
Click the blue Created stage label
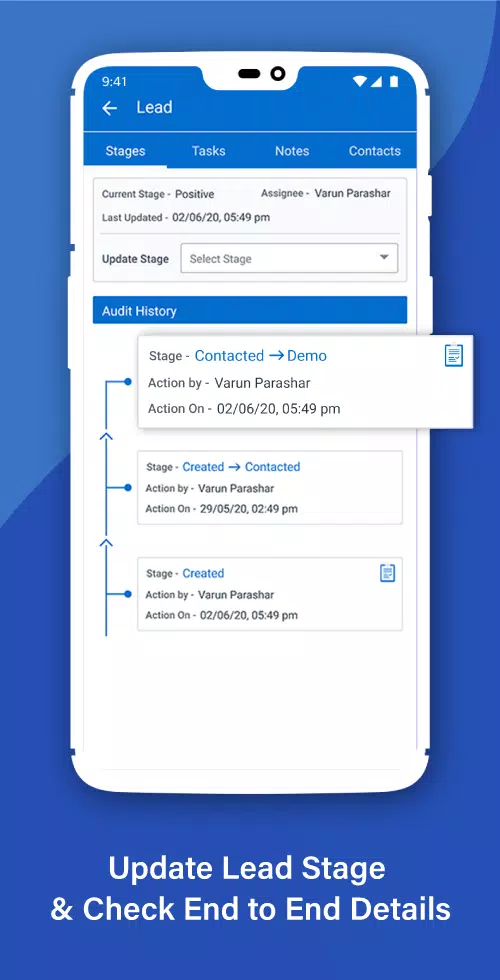(x=203, y=573)
